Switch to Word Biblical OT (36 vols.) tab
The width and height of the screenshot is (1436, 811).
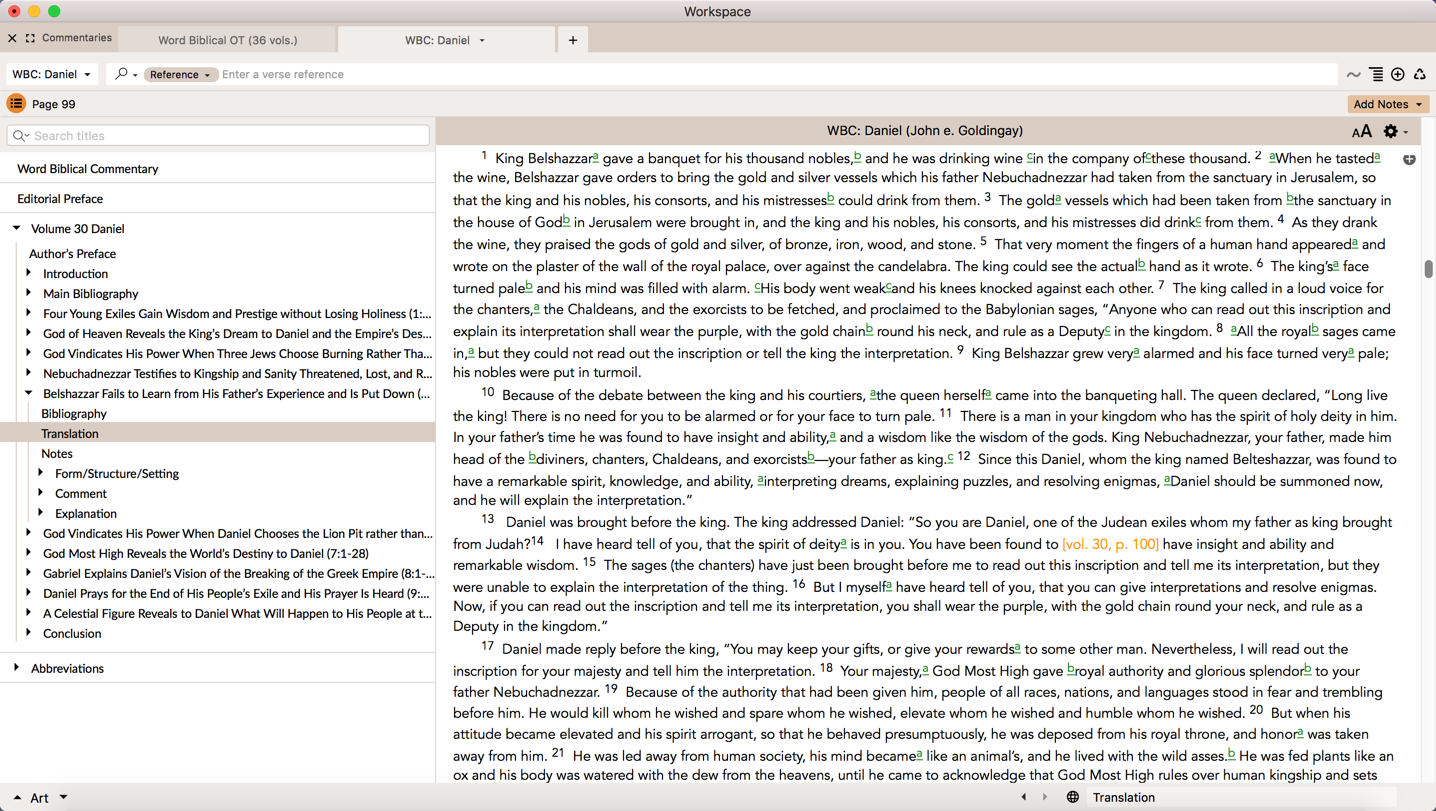coord(228,40)
